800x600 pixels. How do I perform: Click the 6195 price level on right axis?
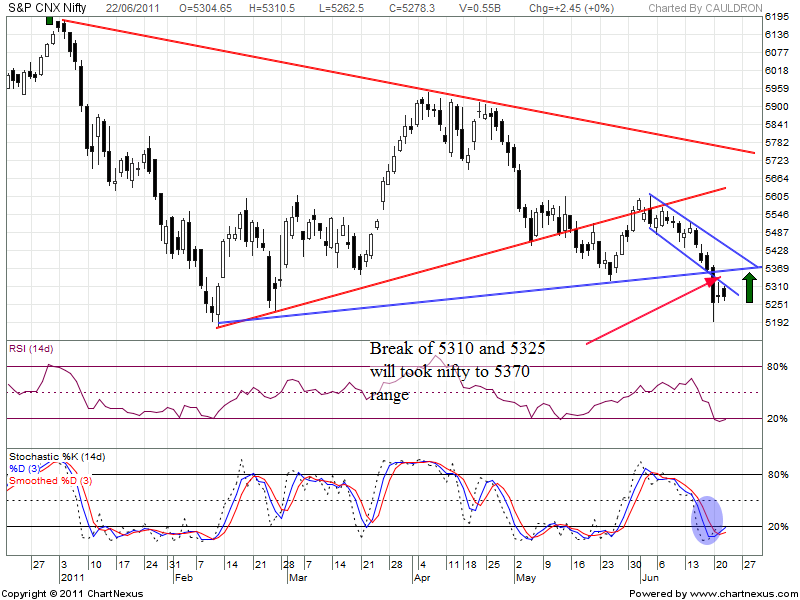(778, 18)
